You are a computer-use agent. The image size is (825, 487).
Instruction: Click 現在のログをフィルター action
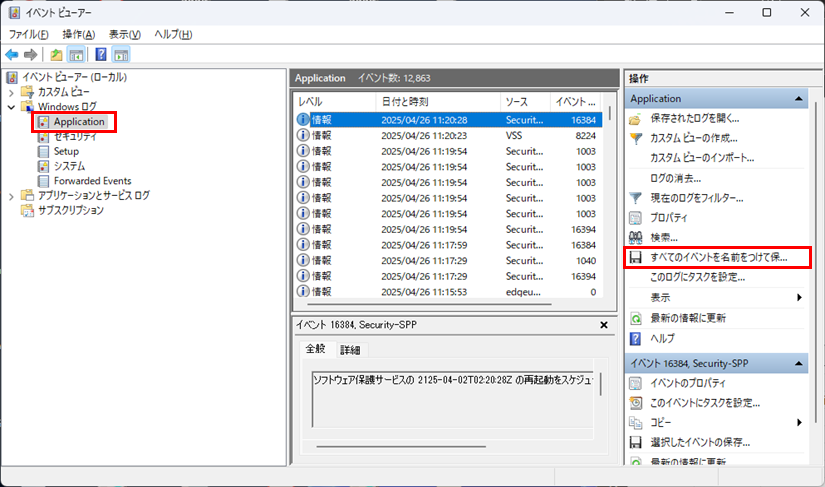tap(697, 198)
